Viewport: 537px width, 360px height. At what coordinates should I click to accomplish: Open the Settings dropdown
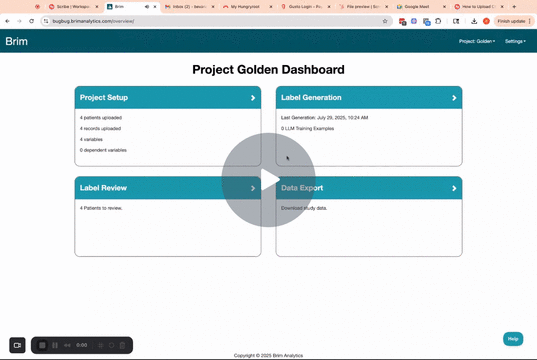[x=515, y=41]
